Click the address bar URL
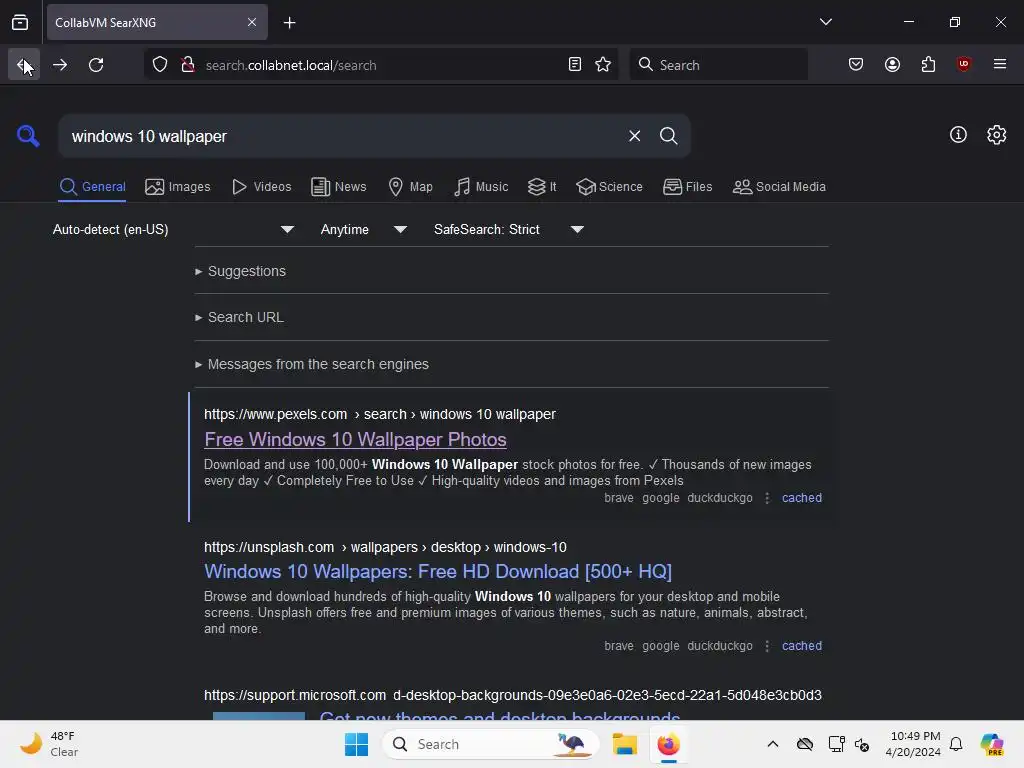The width and height of the screenshot is (1024, 768). [291, 65]
